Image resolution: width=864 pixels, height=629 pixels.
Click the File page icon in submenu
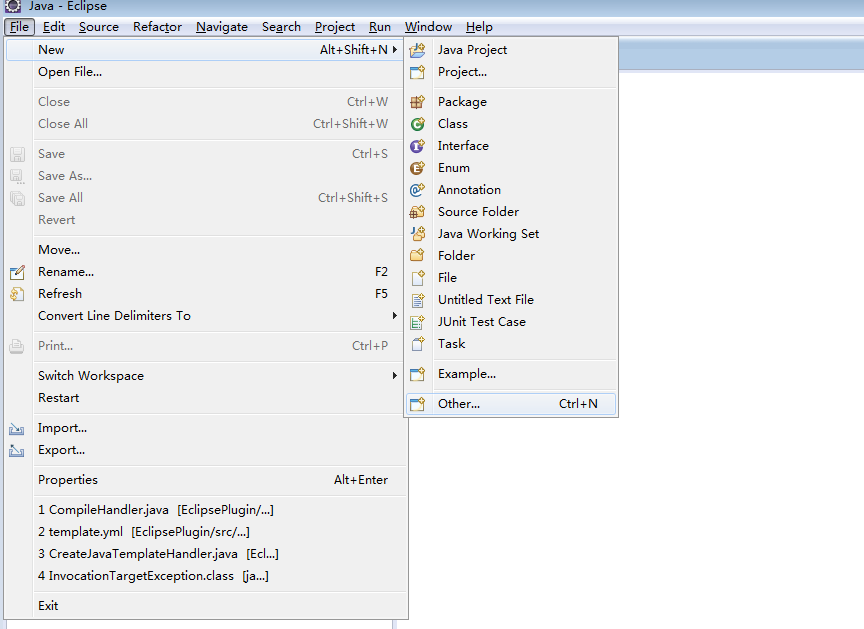[418, 278]
